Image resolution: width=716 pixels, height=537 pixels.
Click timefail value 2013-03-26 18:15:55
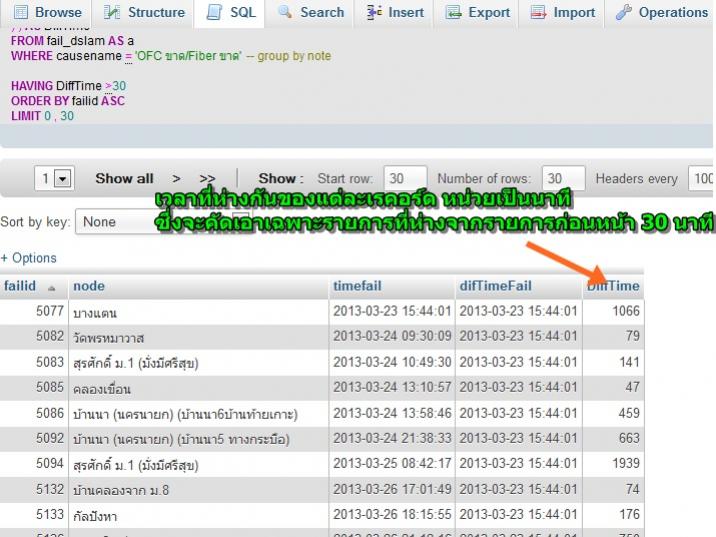click(392, 515)
